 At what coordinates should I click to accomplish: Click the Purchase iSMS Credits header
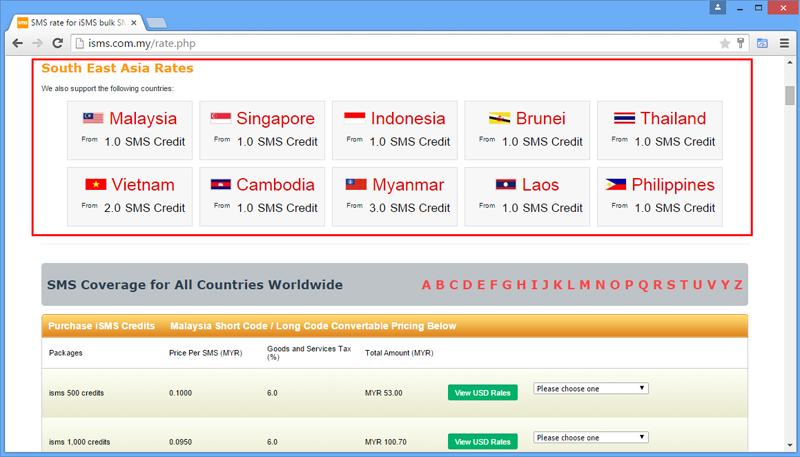[x=102, y=326]
